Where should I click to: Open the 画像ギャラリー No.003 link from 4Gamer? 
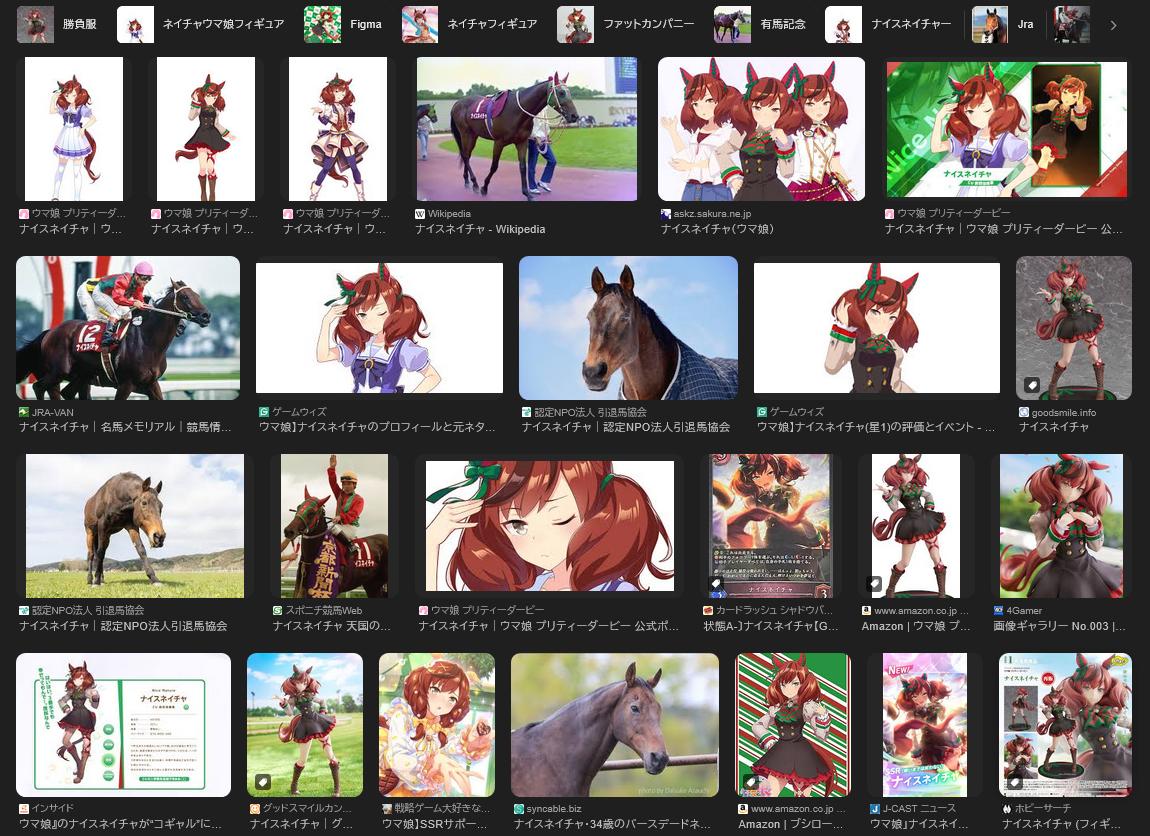pos(1059,626)
